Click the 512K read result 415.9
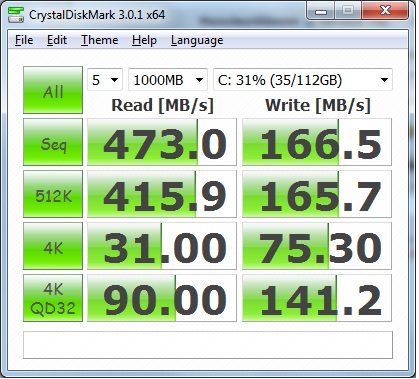The width and height of the screenshot is (419, 379). click(162, 194)
